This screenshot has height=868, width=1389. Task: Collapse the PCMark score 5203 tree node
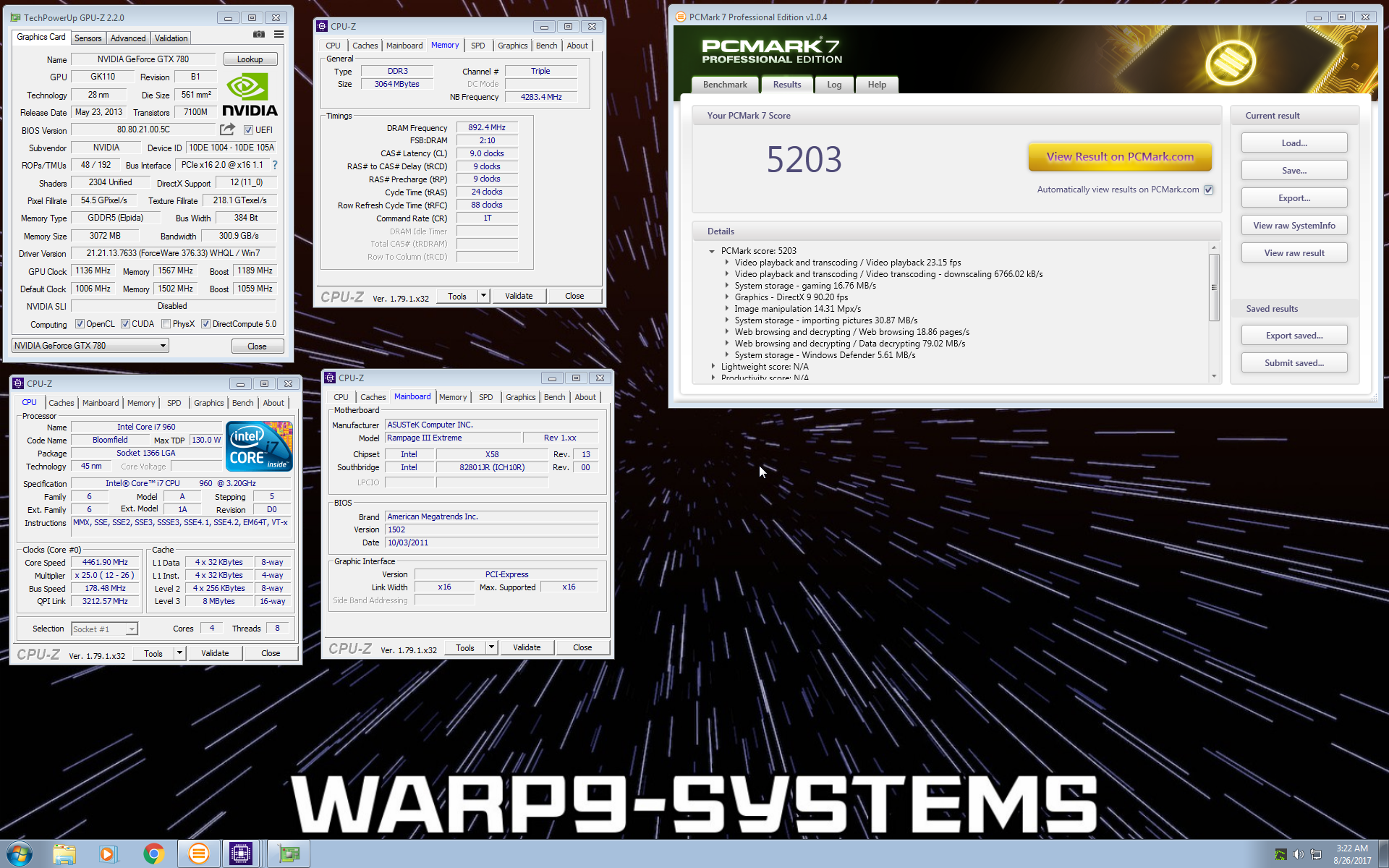tap(712, 251)
